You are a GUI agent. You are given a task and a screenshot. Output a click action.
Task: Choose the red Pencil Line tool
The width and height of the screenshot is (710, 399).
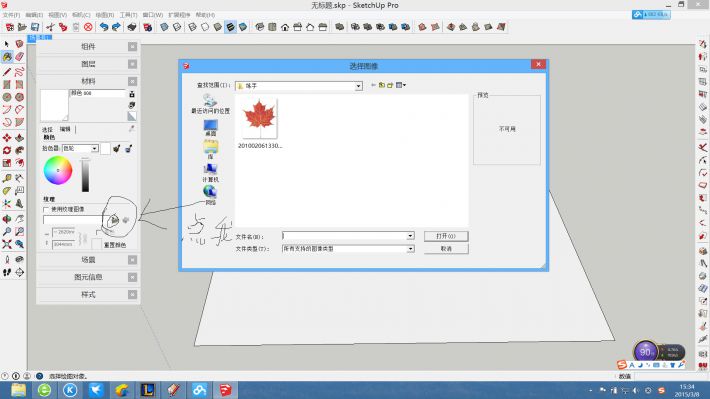coord(7,72)
